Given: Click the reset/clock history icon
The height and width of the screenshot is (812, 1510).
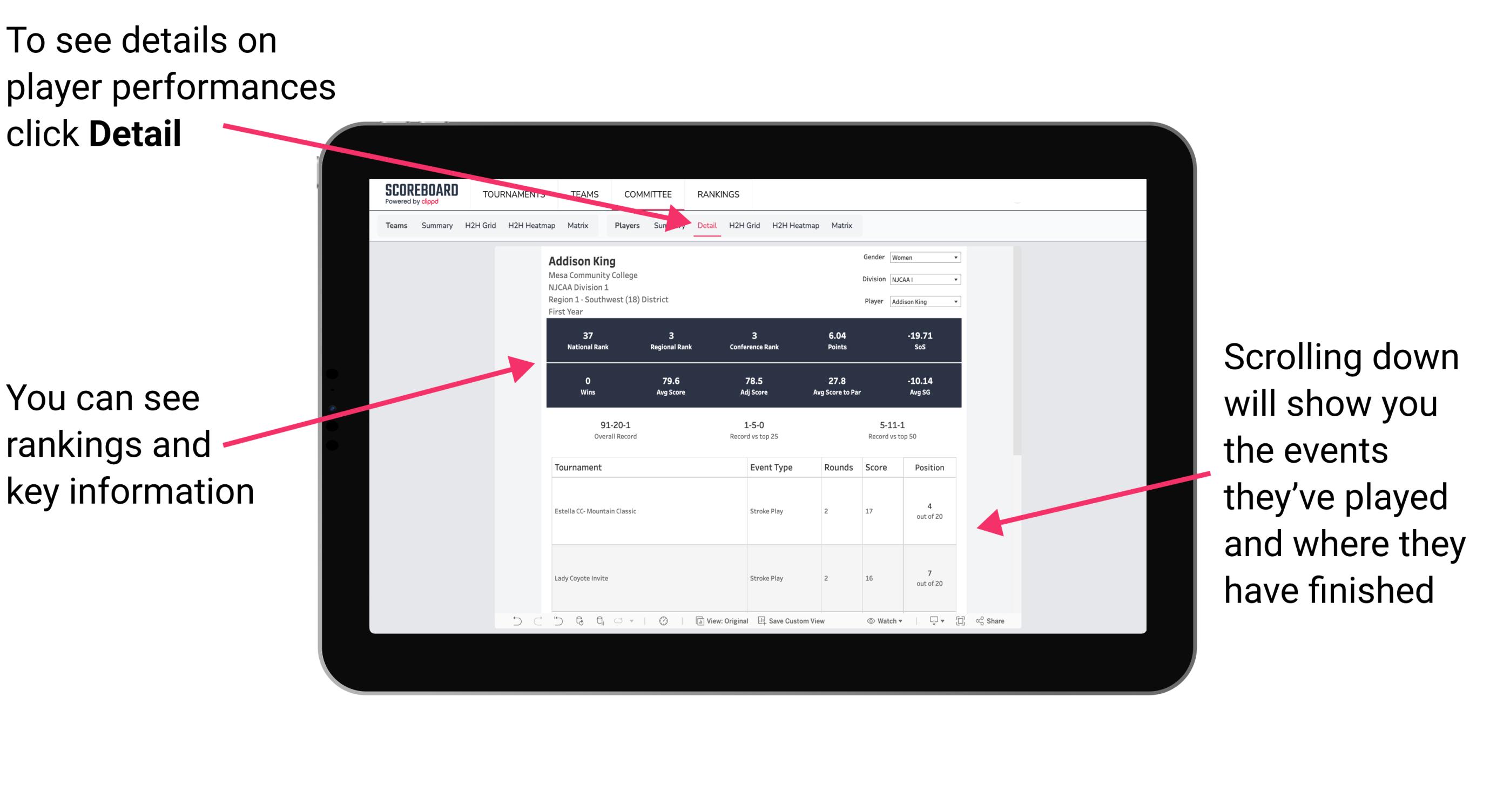Looking at the screenshot, I should pyautogui.click(x=662, y=627).
